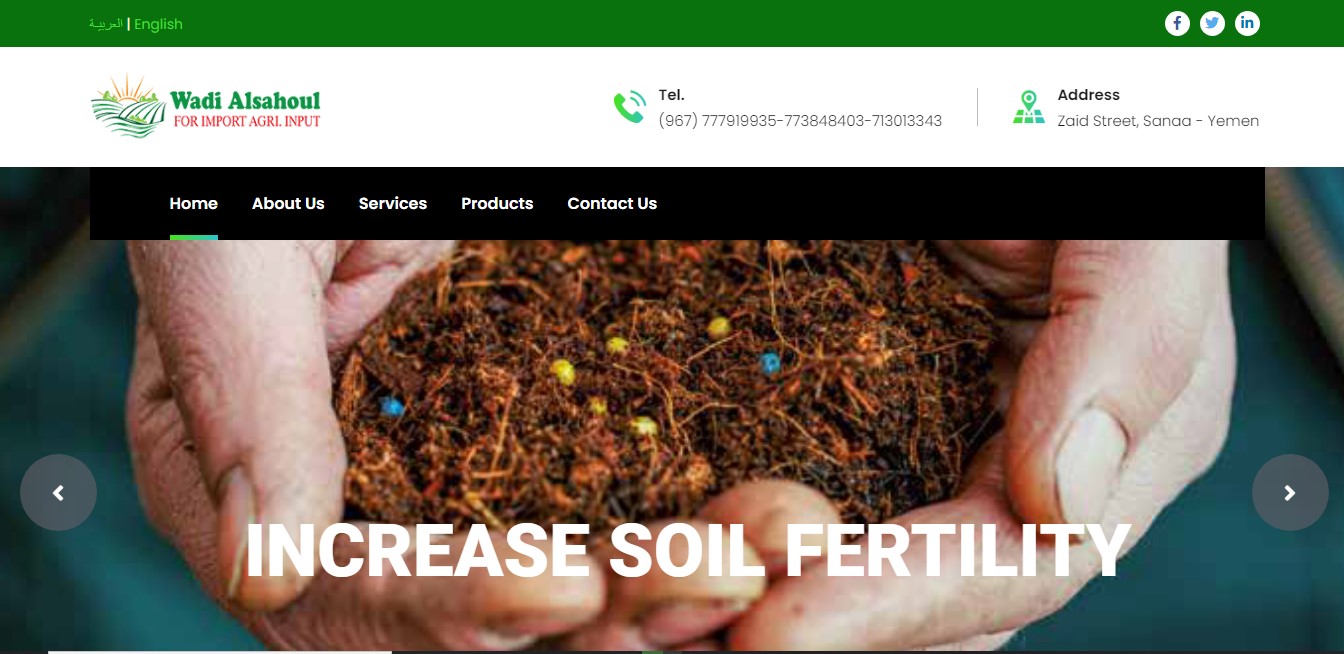Viewport: 1344px width, 654px height.
Task: Select the English language option
Action: pyautogui.click(x=158, y=24)
